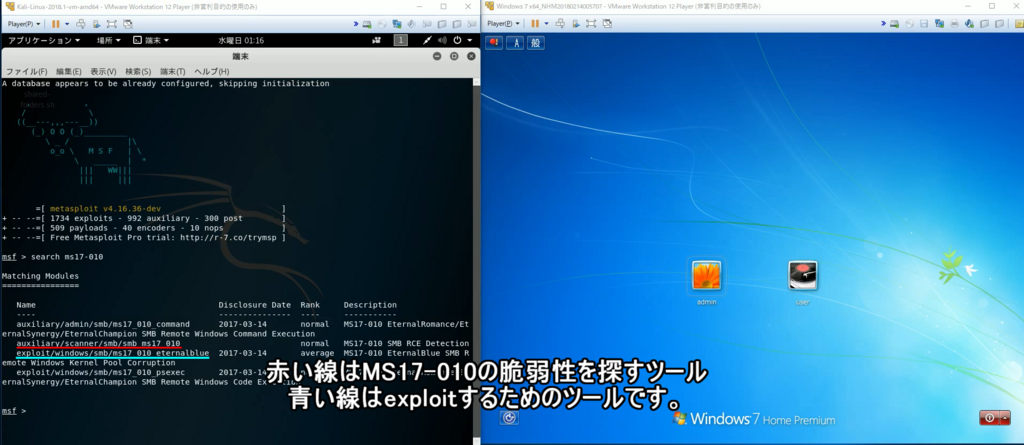Open ヘルプ(H) menu in terminal

point(212,71)
